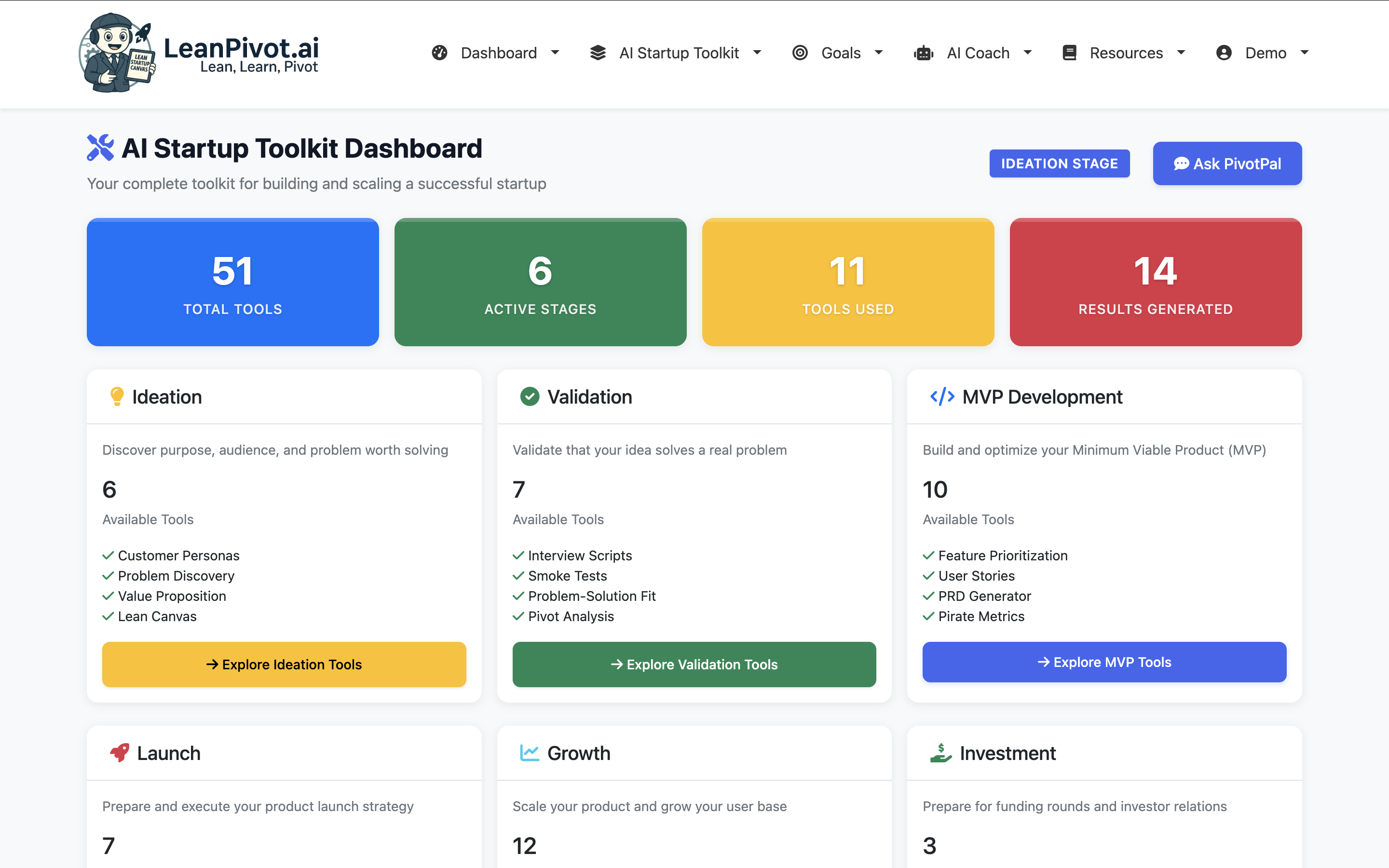Click the Growth line-chart icon

[529, 753]
